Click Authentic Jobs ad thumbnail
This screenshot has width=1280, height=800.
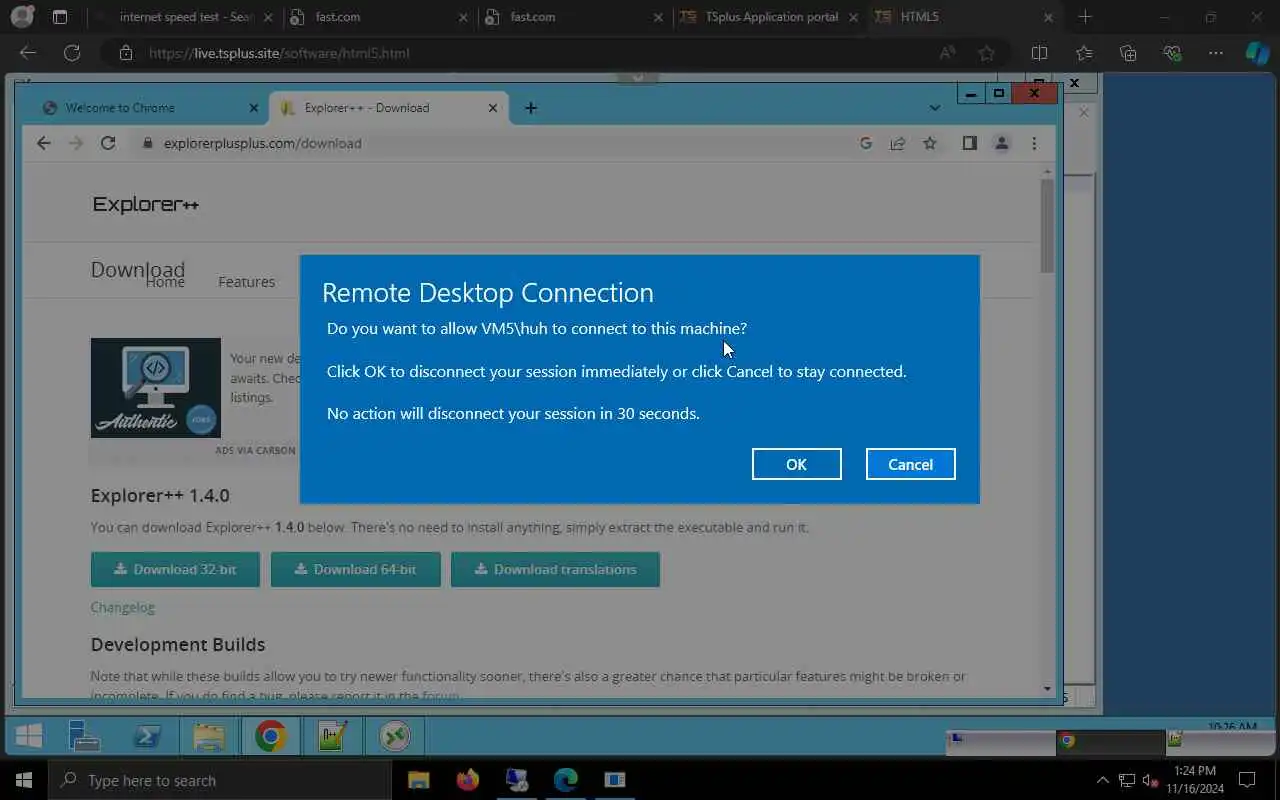pyautogui.click(x=156, y=388)
